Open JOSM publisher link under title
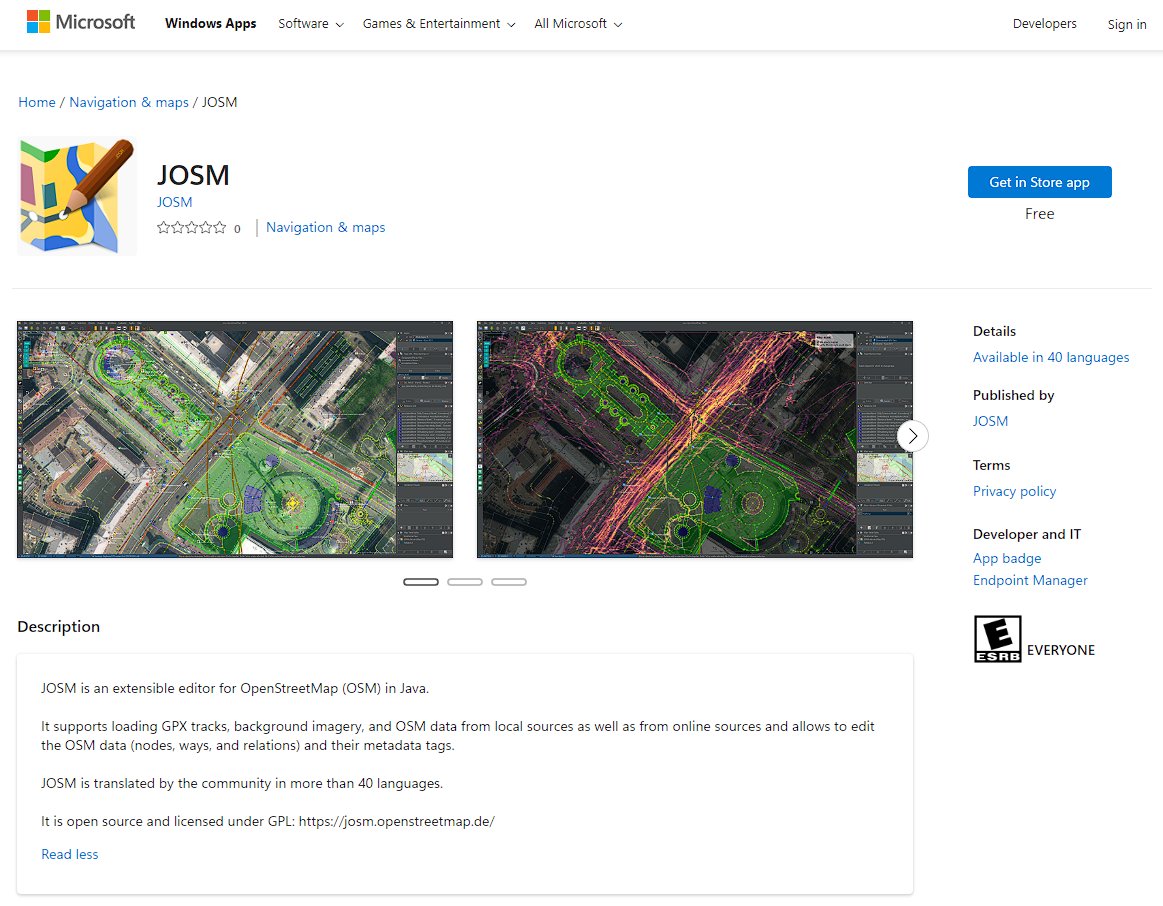The image size is (1163, 906). [x=174, y=202]
